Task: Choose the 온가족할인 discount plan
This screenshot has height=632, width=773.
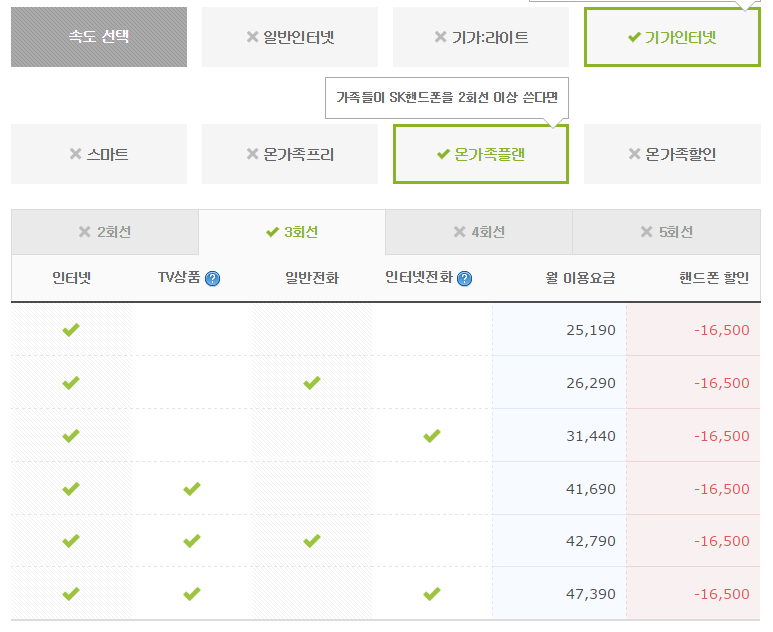Action: (x=672, y=154)
